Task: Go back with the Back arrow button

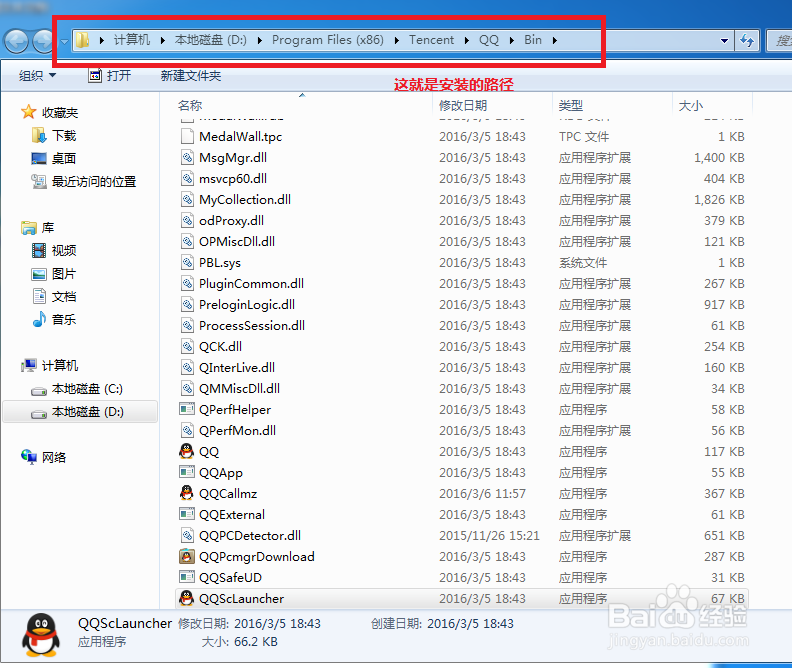Action: coord(16,41)
